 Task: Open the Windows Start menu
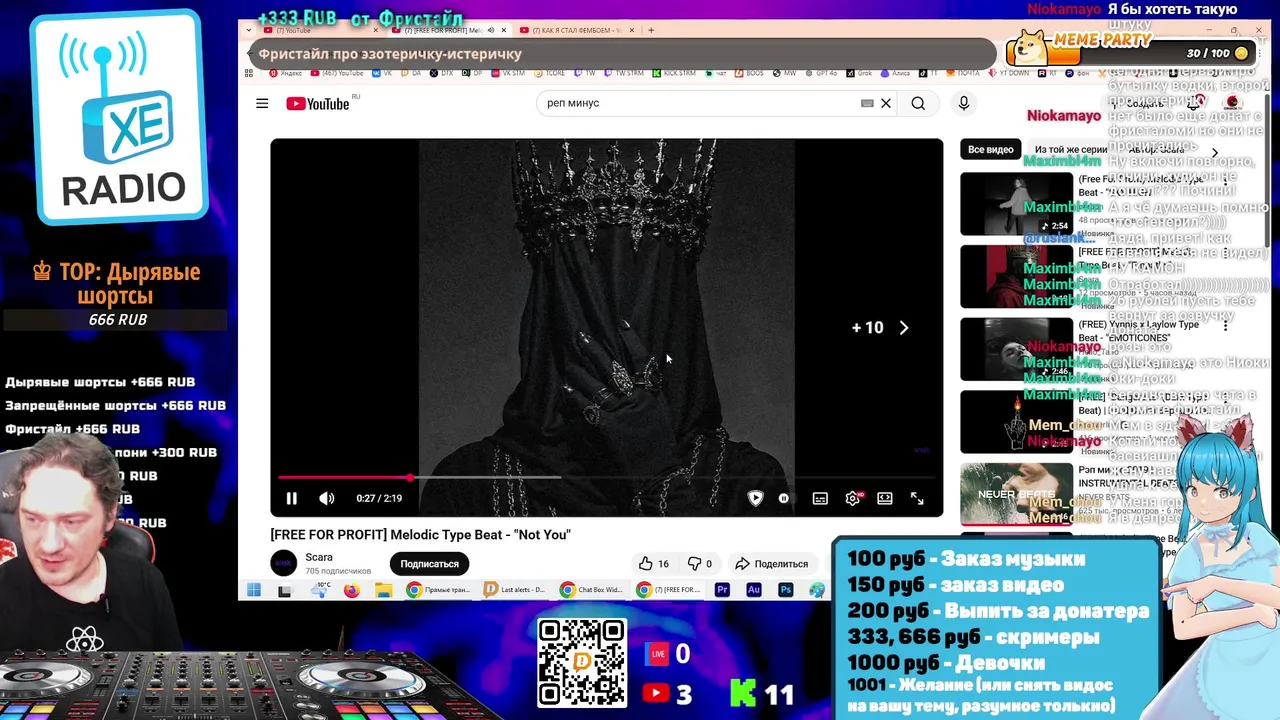(254, 590)
